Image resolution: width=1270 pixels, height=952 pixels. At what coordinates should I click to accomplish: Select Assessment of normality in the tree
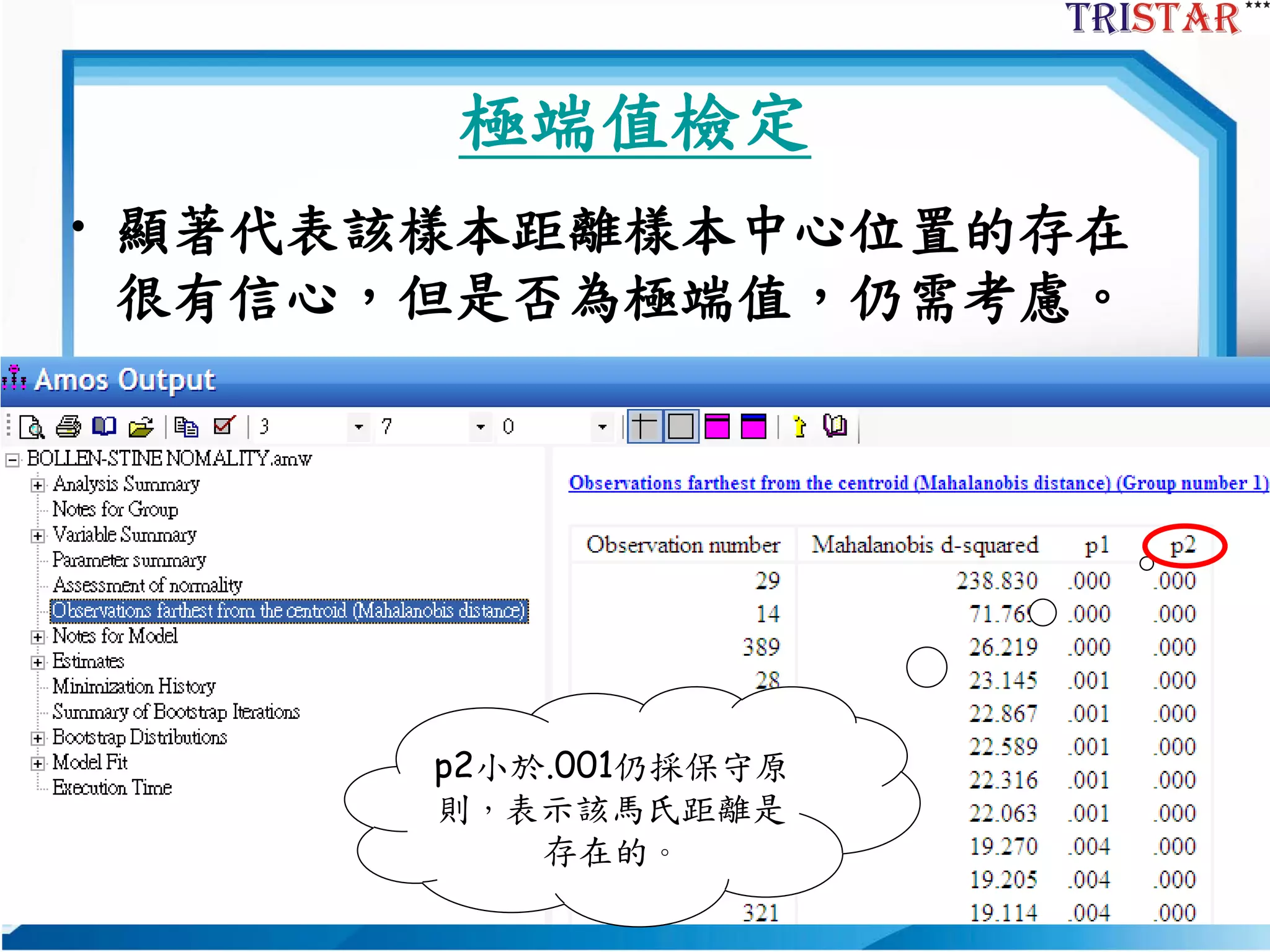(148, 585)
